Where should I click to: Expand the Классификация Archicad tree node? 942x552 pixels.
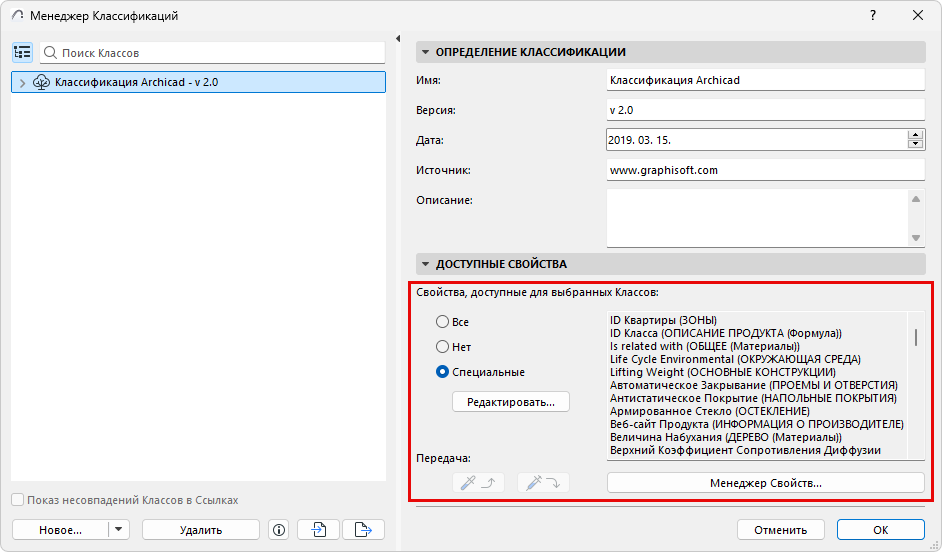(x=22, y=83)
